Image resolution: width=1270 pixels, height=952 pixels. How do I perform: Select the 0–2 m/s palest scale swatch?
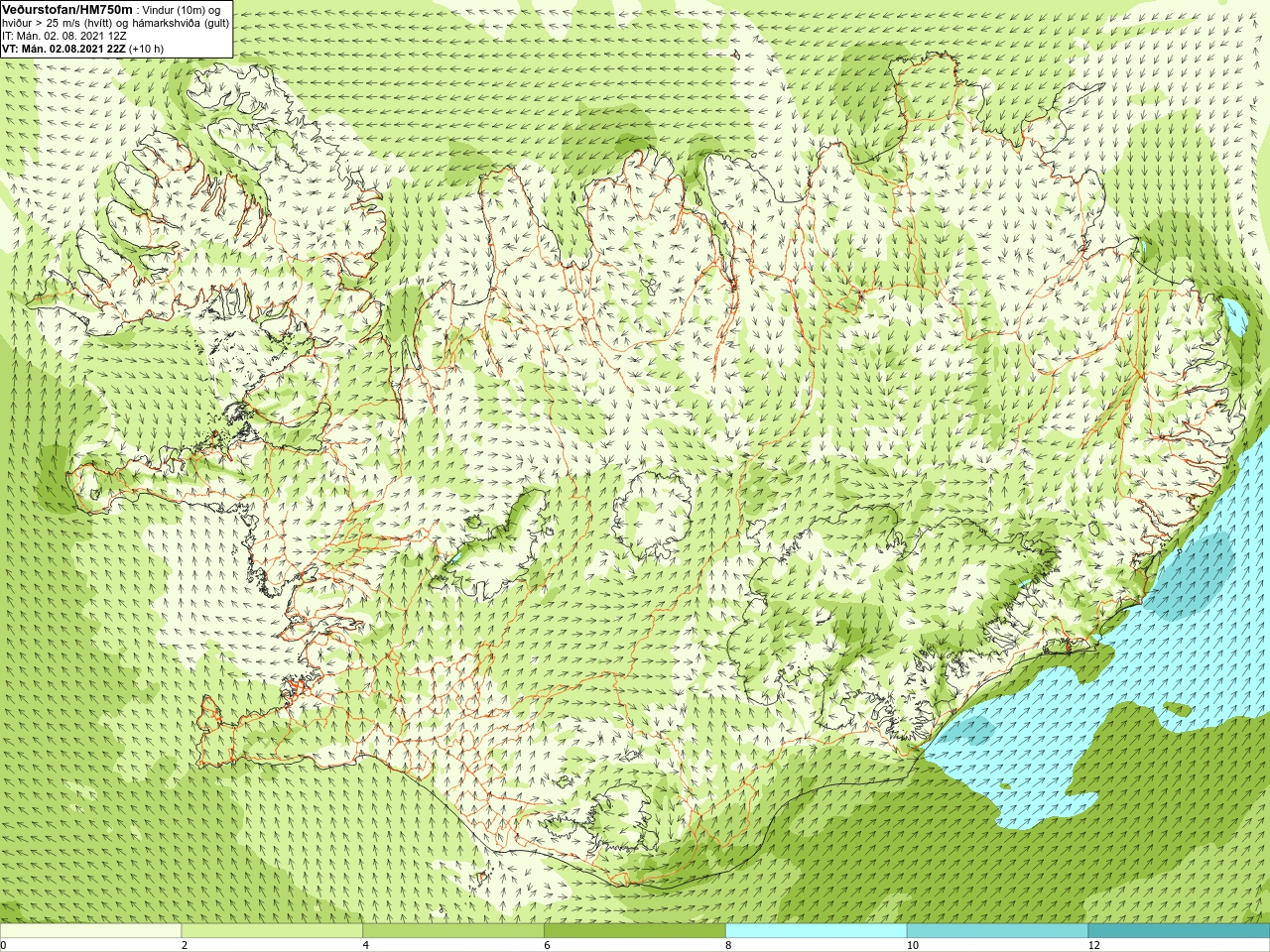coord(90,931)
